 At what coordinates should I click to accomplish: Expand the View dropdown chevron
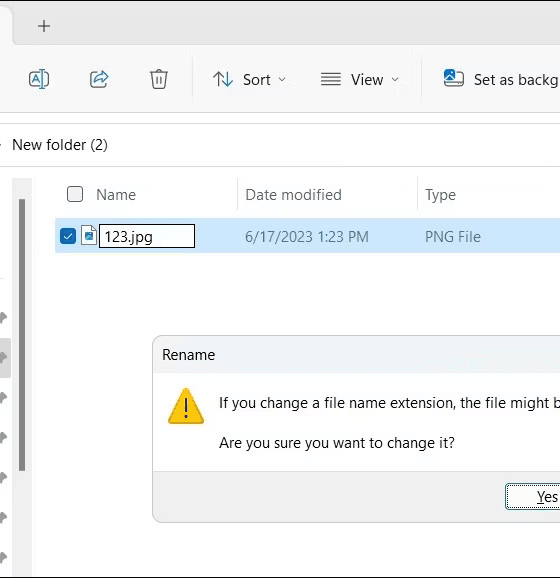coord(395,79)
